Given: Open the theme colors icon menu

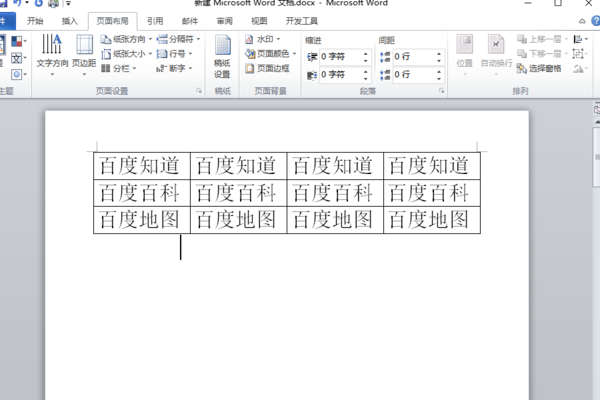Looking at the screenshot, I should (18, 41).
